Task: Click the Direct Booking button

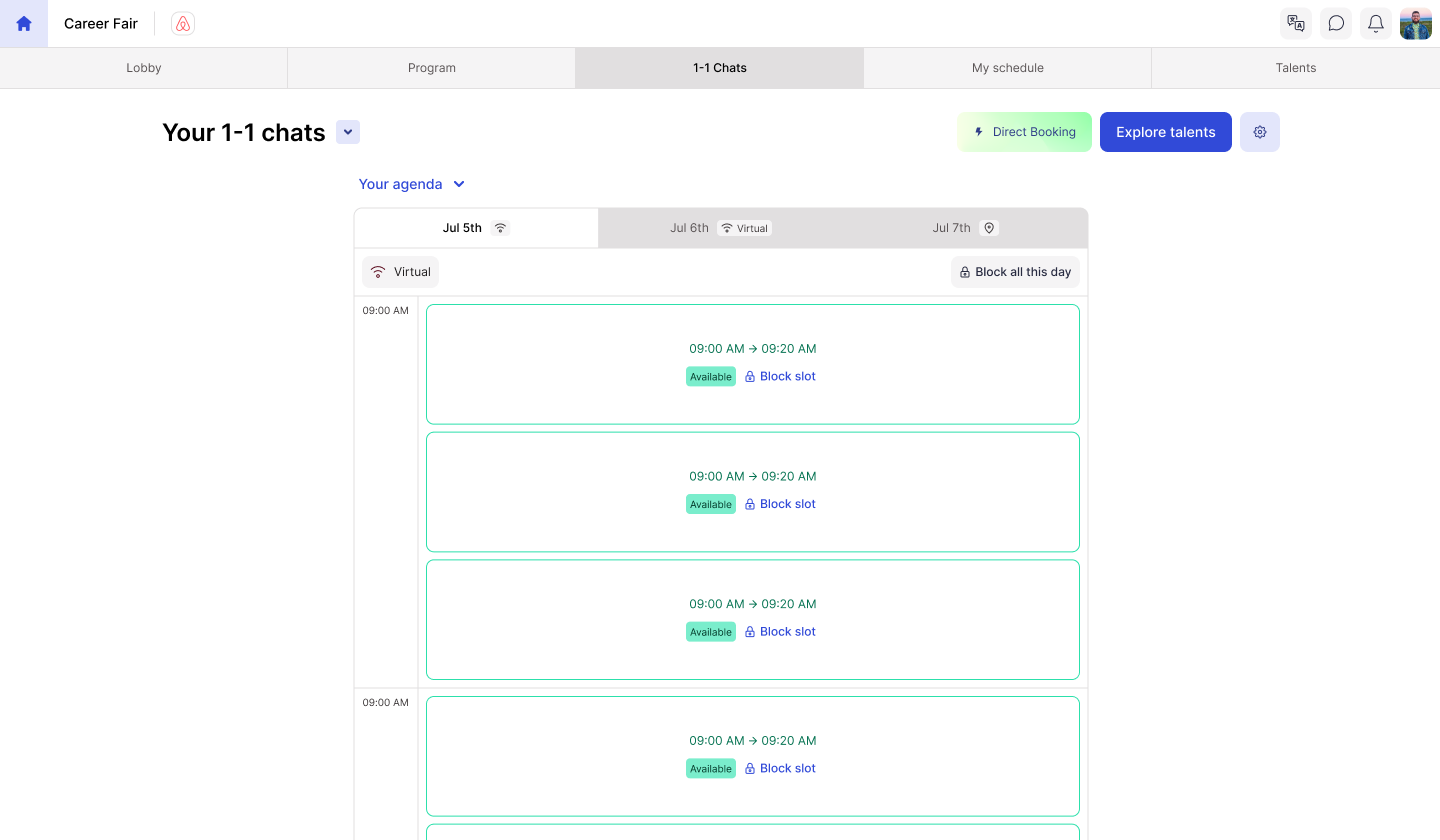Action: pyautogui.click(x=1024, y=132)
